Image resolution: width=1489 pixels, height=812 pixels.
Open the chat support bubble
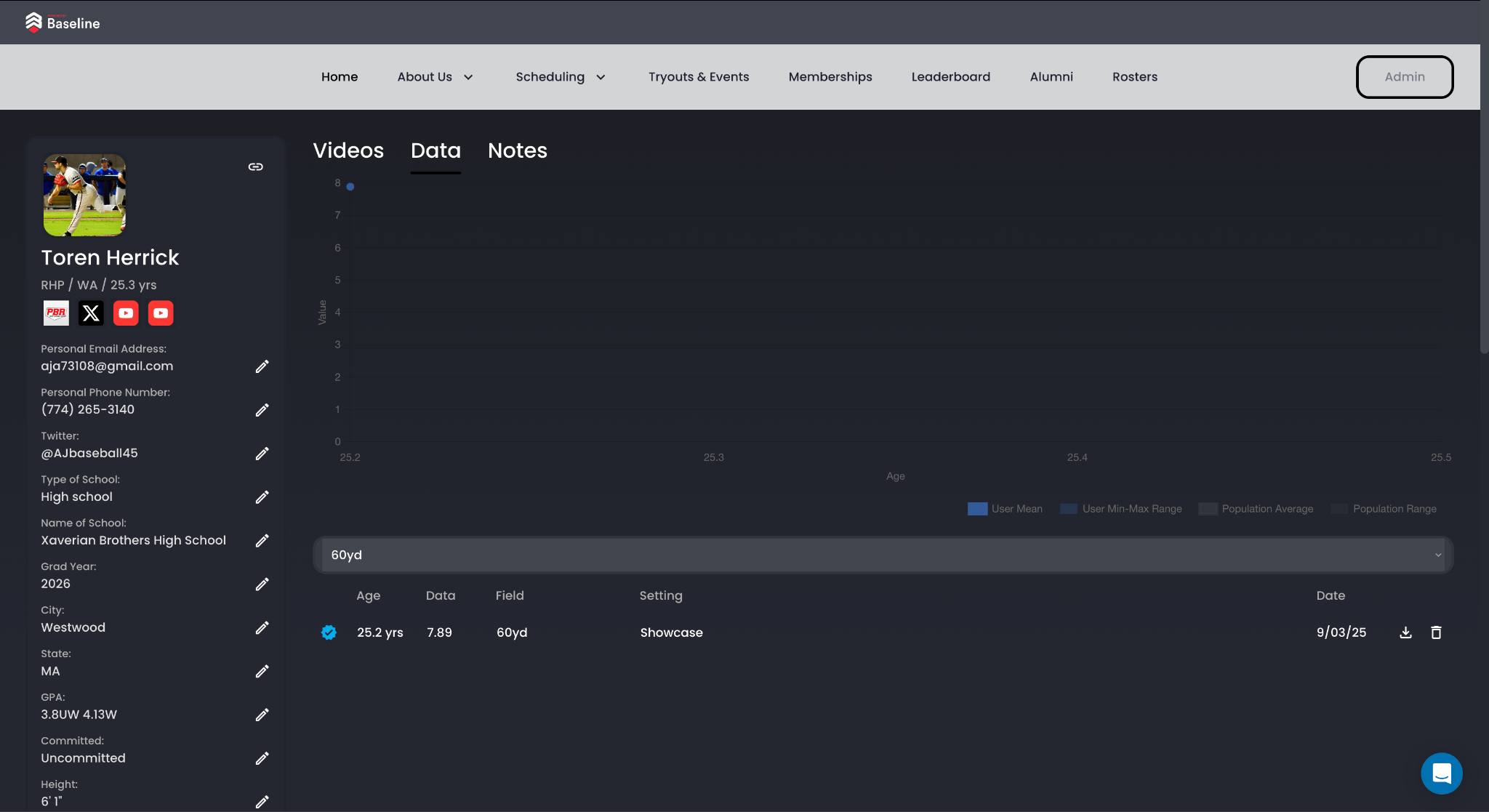pos(1441,773)
